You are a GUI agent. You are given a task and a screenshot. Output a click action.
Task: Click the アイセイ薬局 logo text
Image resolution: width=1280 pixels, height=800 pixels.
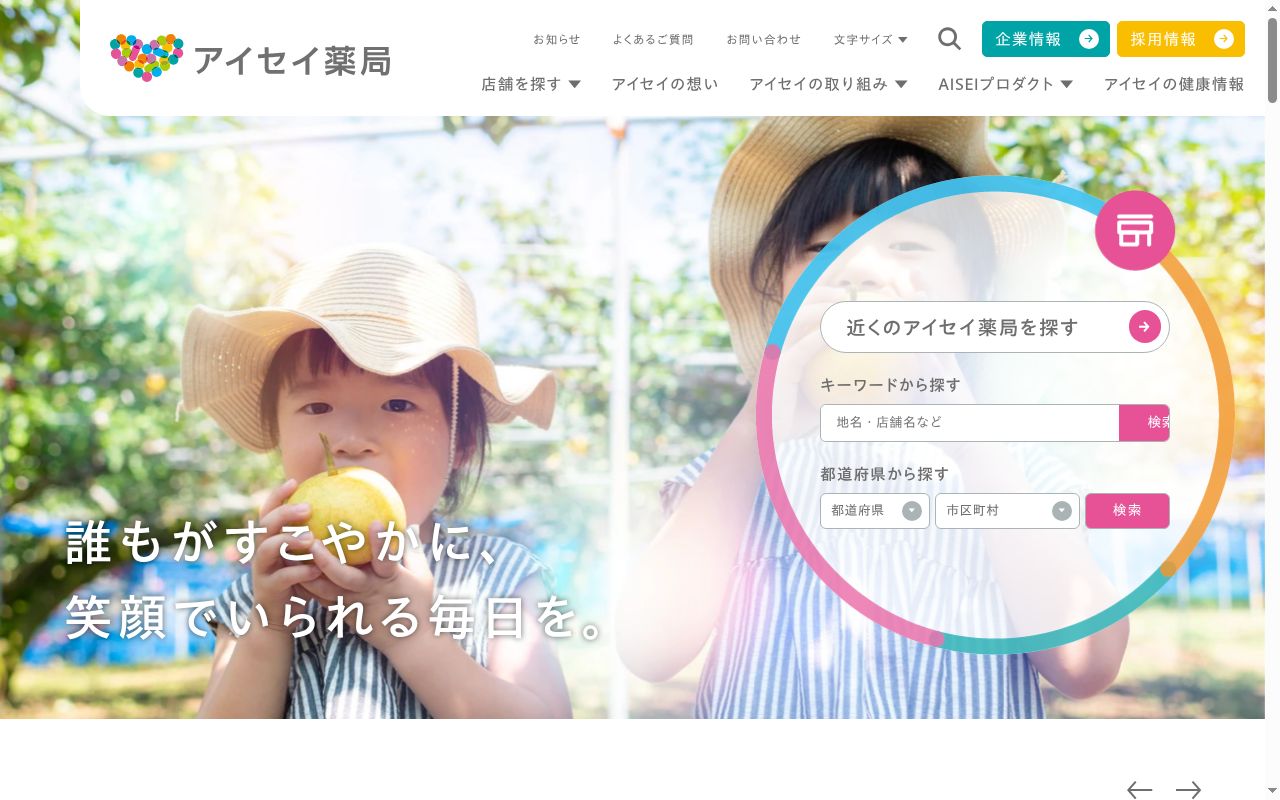(292, 61)
